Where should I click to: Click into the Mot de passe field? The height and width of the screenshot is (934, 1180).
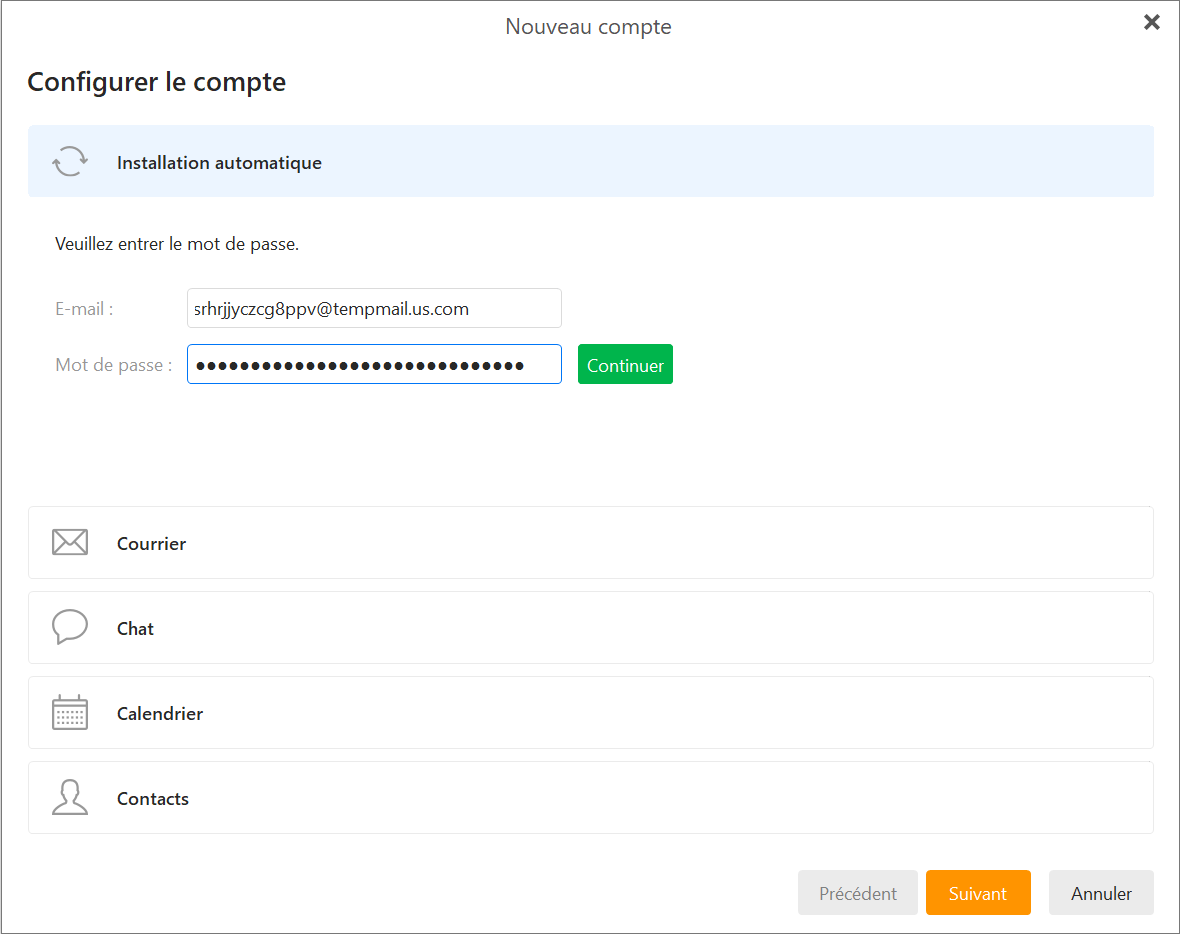pyautogui.click(x=374, y=365)
